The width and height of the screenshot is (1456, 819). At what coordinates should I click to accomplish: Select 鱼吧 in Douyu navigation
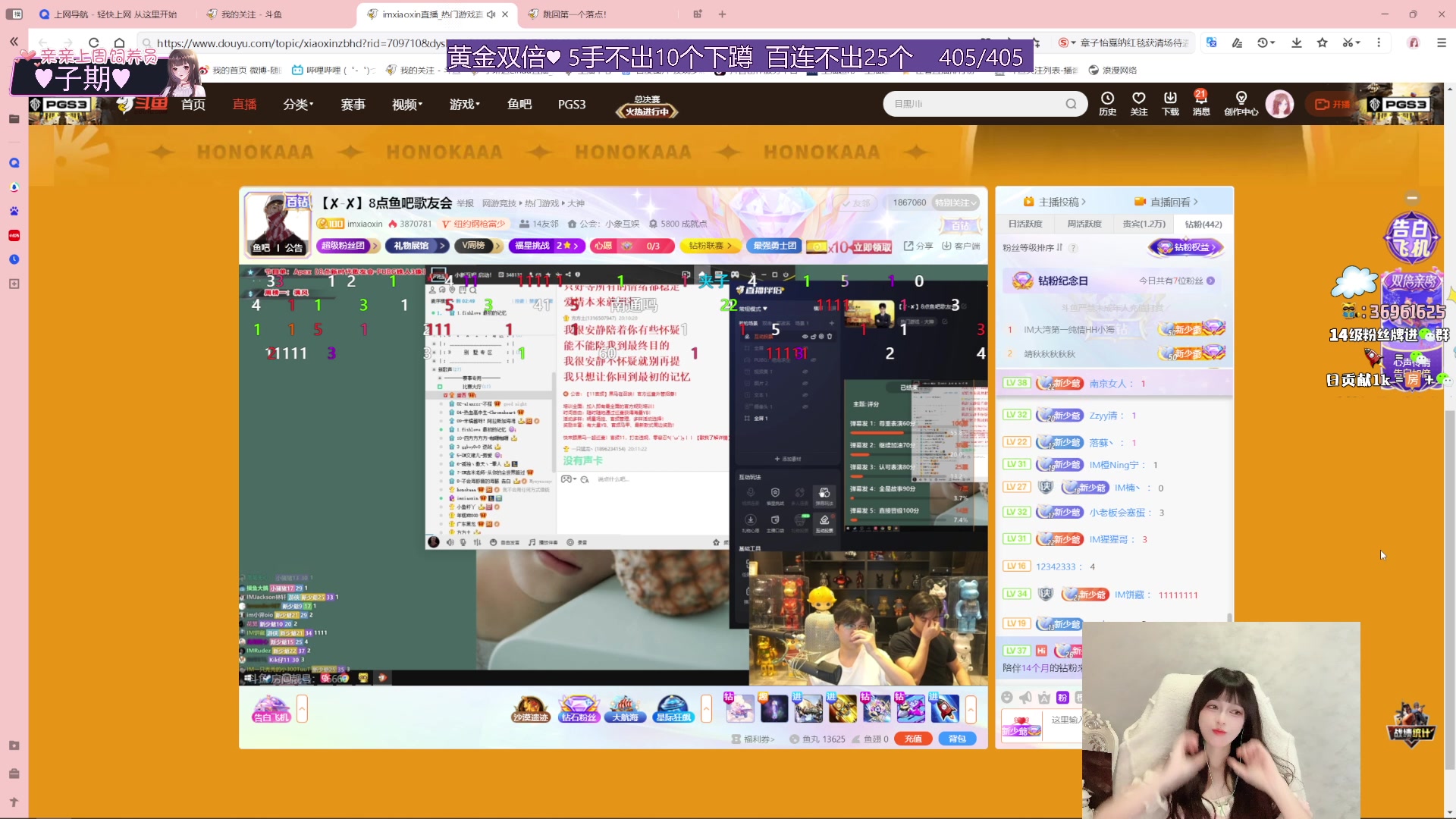click(x=519, y=104)
